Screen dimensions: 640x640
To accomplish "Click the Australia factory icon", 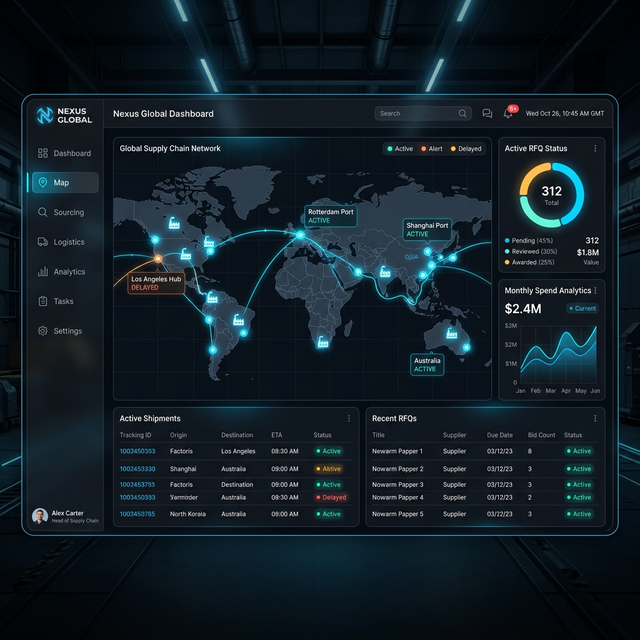I will (451, 333).
